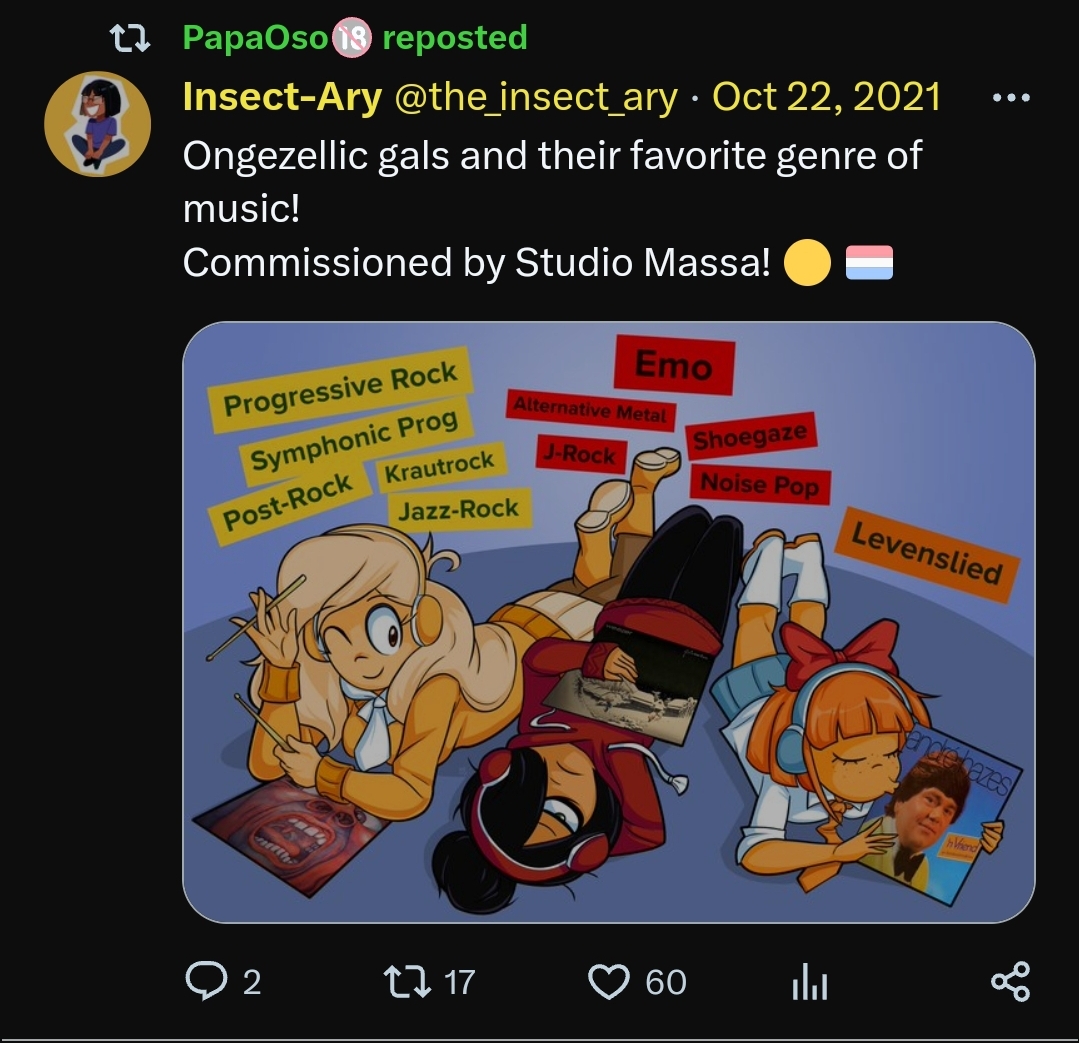1079x1043 pixels.
Task: Click the Insect-Ary display name
Action: click(282, 97)
